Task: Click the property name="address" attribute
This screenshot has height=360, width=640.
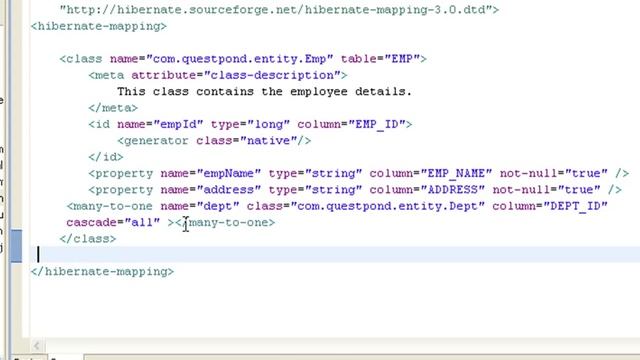Action: coord(210,190)
